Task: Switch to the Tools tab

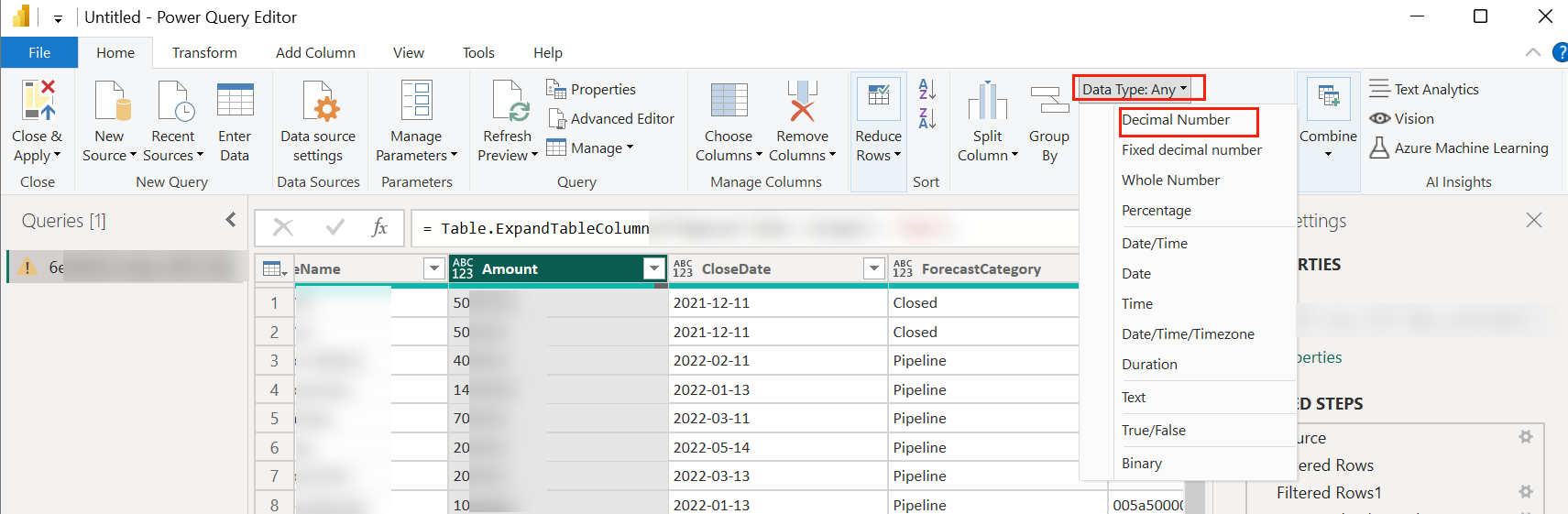Action: point(478,52)
